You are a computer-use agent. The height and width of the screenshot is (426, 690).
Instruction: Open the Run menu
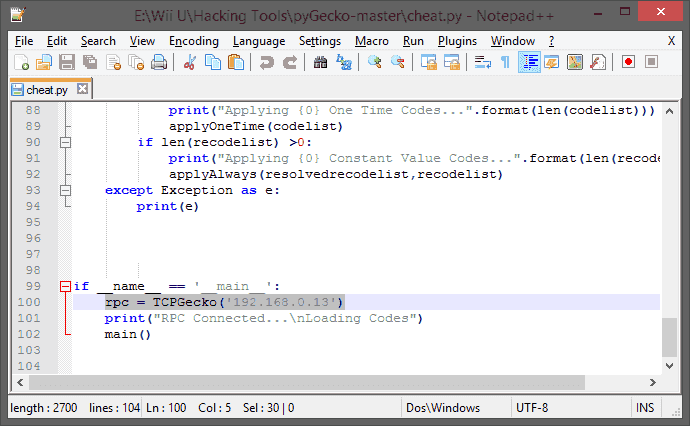[413, 41]
